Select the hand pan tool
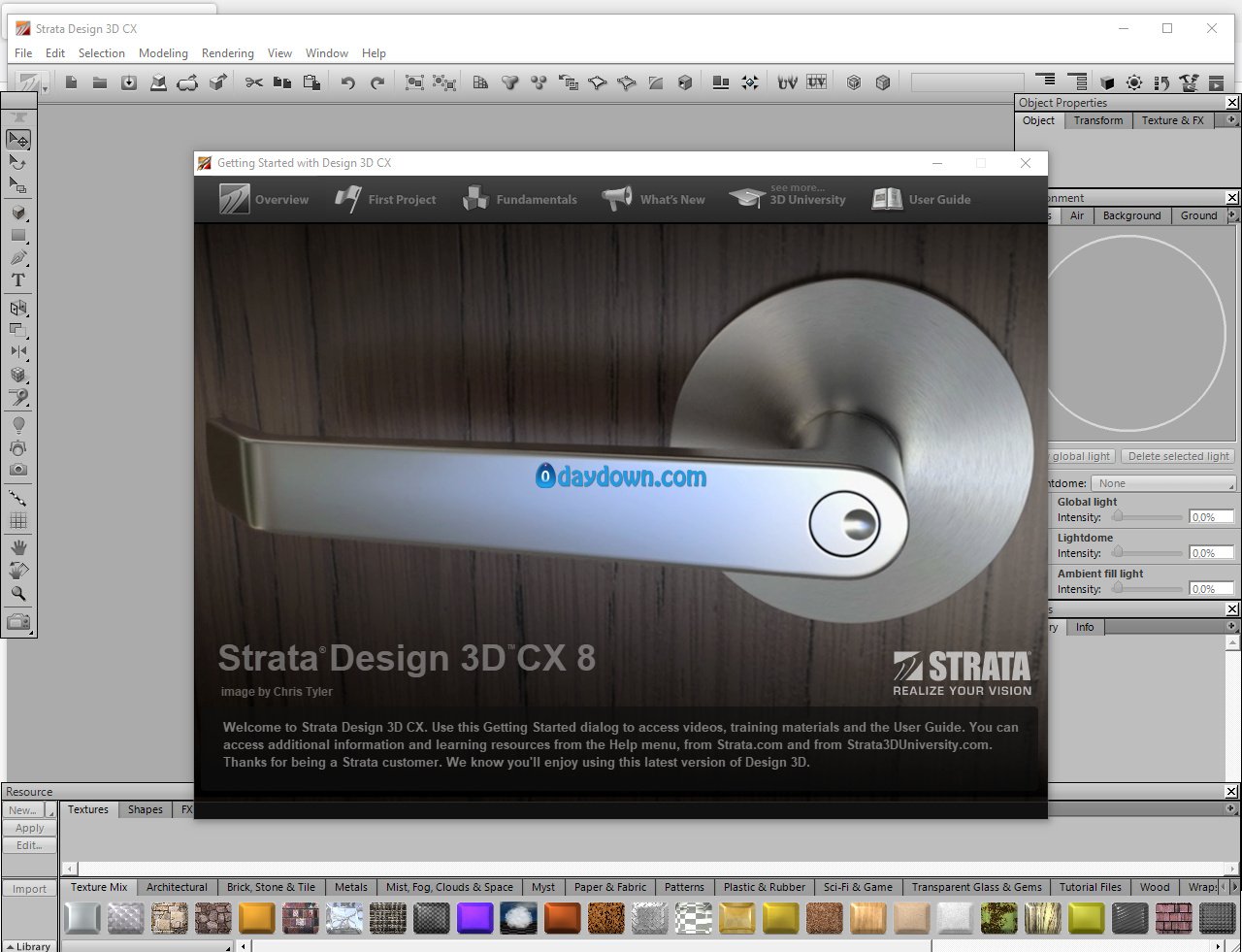The height and width of the screenshot is (952, 1242). 18,548
